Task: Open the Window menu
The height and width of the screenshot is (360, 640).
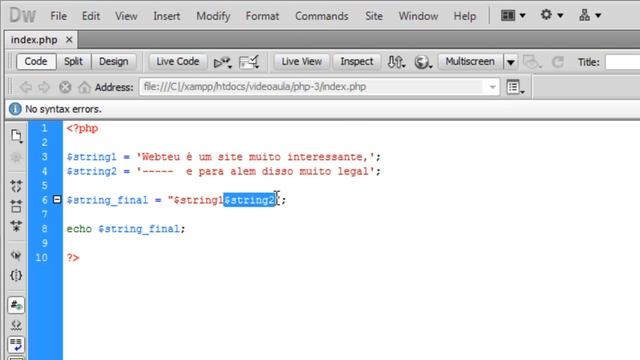Action: (418, 16)
